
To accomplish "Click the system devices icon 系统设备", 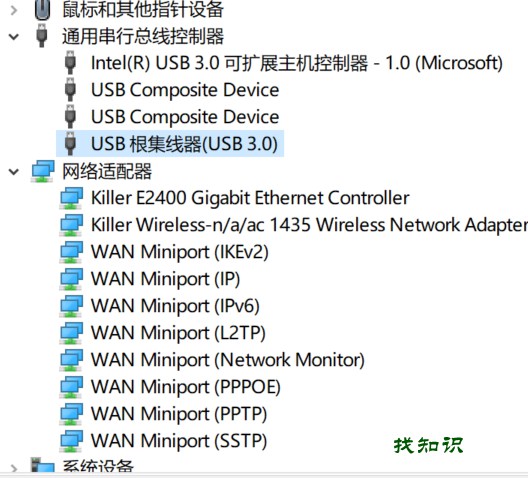I will click(x=42, y=466).
